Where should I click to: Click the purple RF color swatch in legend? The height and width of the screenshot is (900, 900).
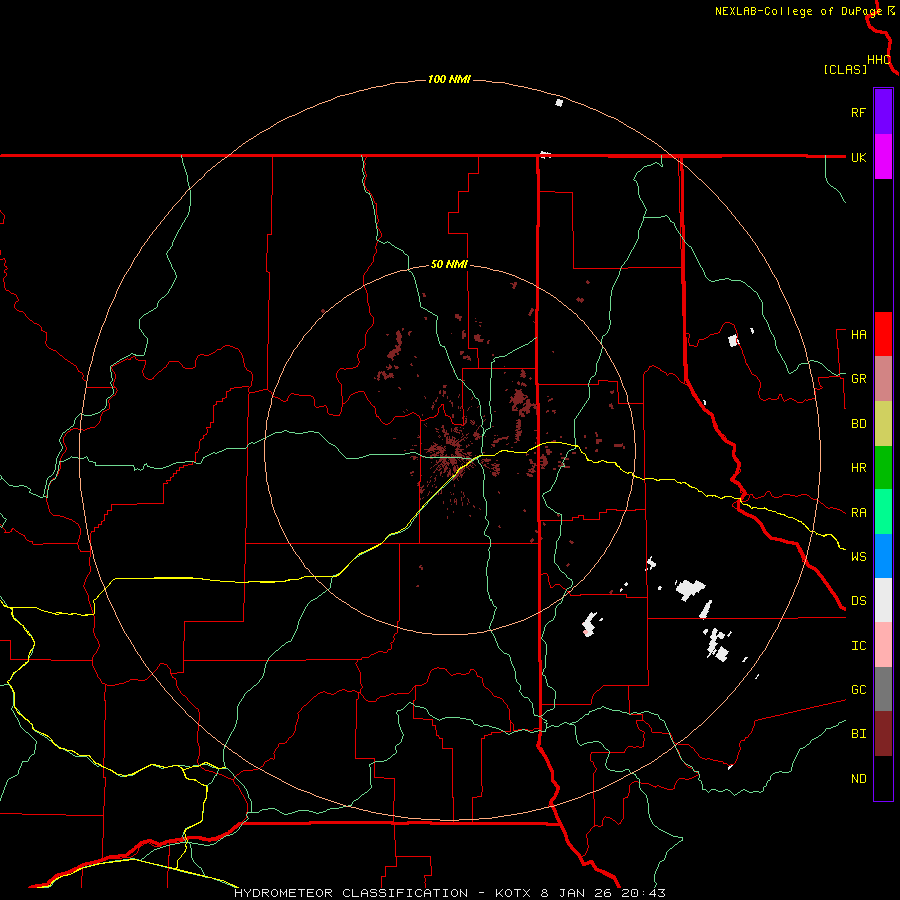click(x=883, y=111)
